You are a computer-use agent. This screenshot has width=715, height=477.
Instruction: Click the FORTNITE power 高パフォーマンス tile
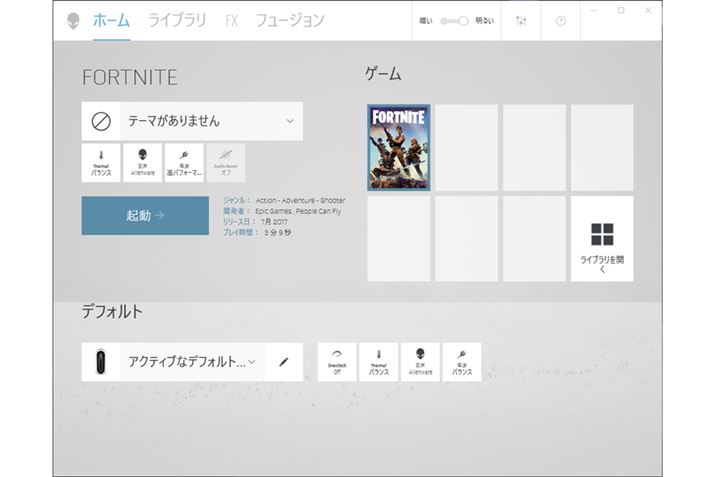pyautogui.click(x=184, y=163)
